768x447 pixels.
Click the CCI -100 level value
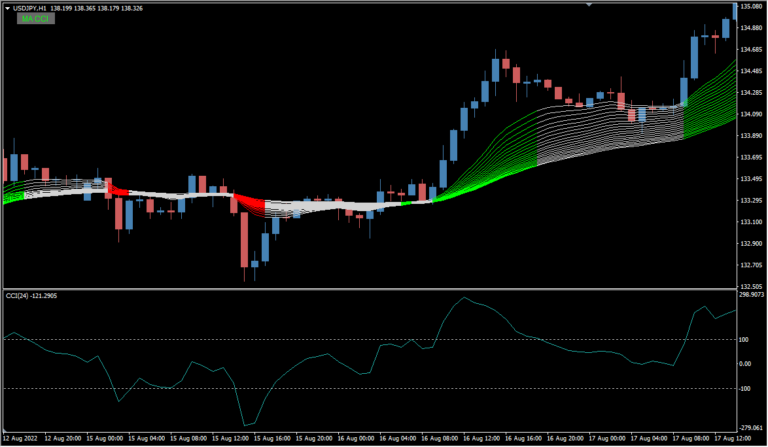[746, 388]
